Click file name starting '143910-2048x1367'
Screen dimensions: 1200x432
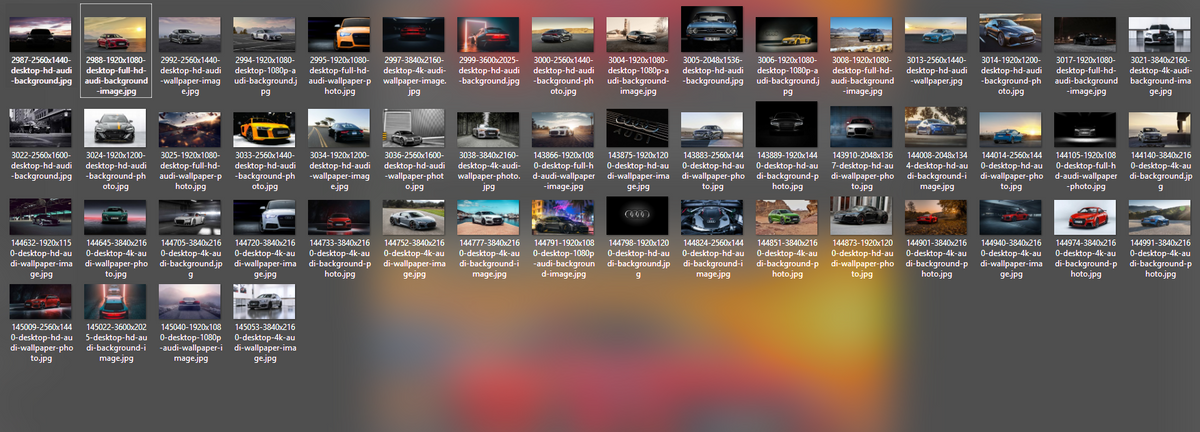pyautogui.click(x=862, y=171)
